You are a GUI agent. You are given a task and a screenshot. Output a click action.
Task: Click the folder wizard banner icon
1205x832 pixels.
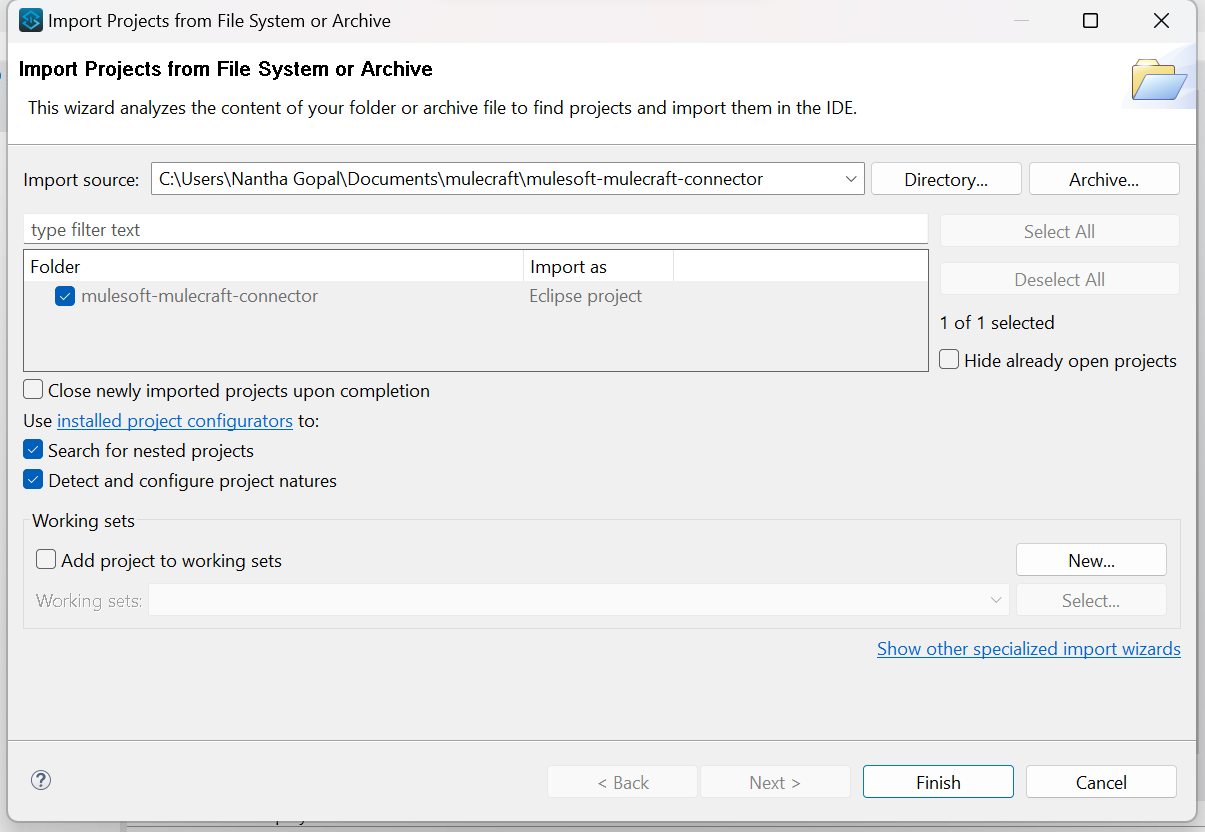click(x=1158, y=80)
